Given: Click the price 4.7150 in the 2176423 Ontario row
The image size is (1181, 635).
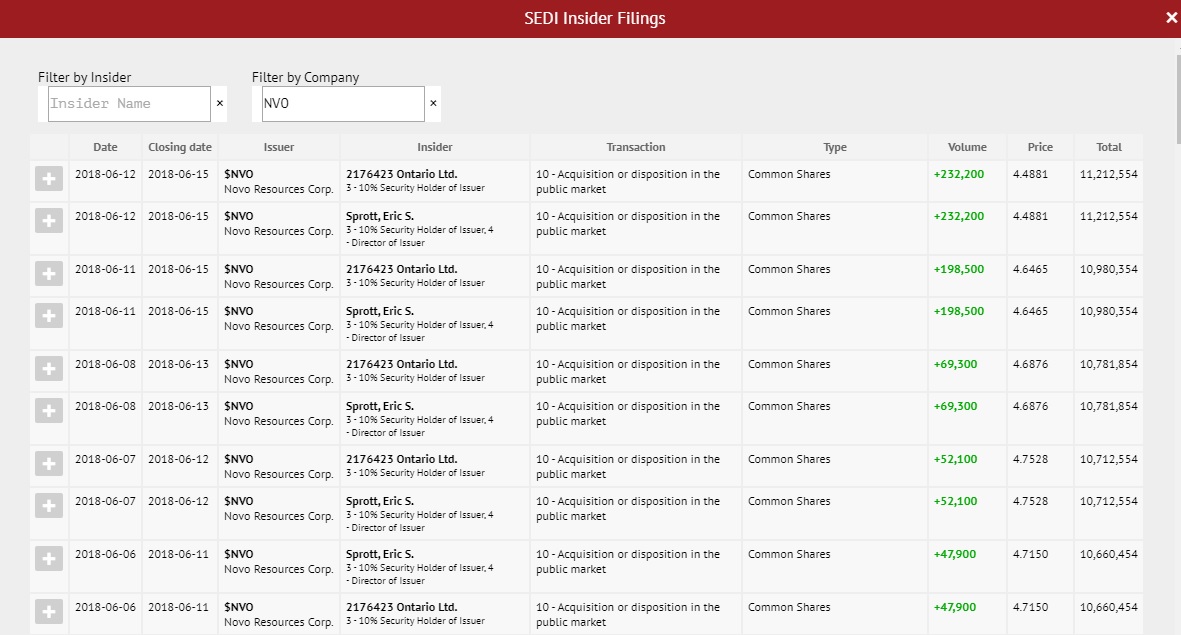Looking at the screenshot, I should click(1030, 607).
